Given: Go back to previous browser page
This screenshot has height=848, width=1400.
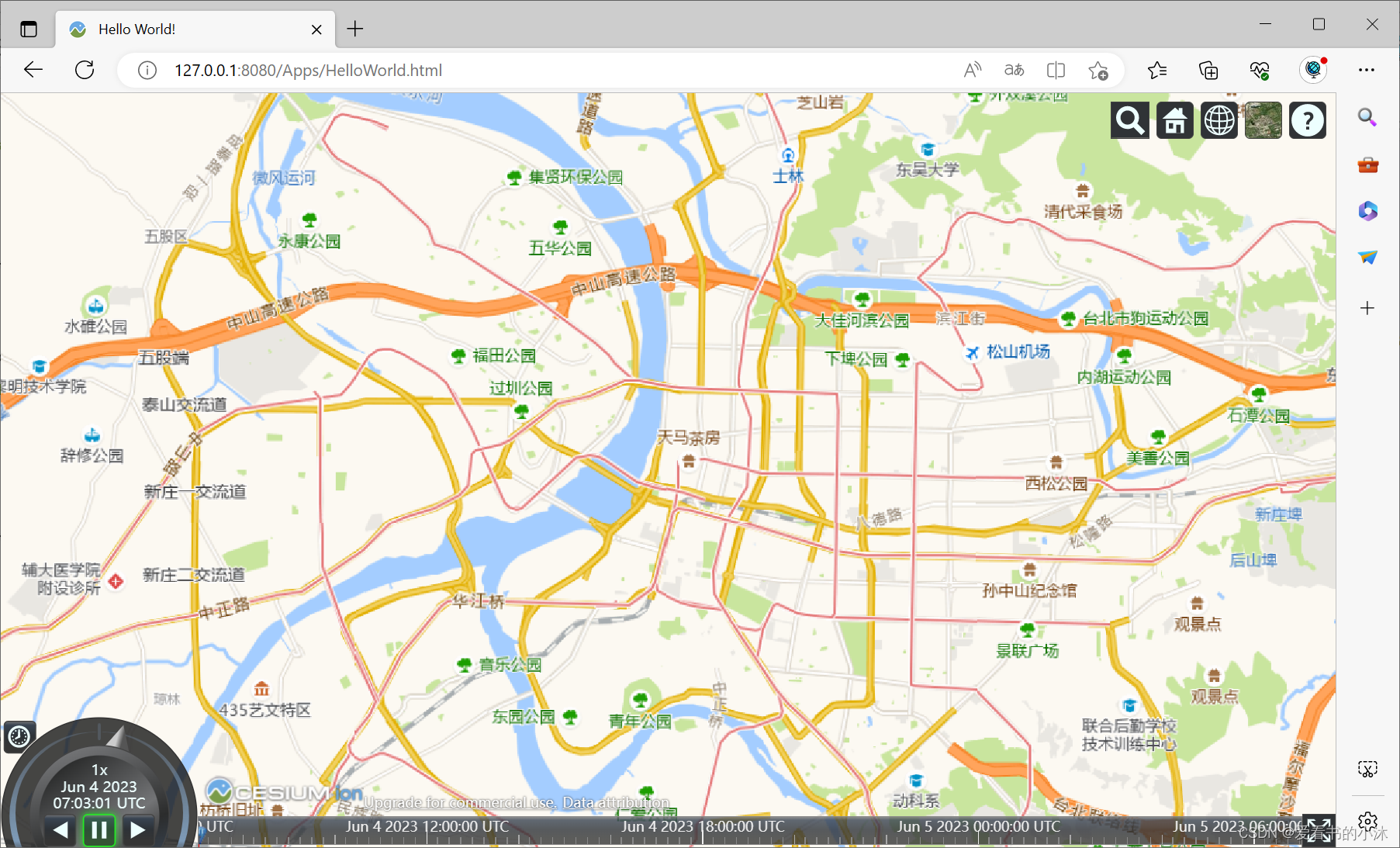Looking at the screenshot, I should [x=33, y=70].
